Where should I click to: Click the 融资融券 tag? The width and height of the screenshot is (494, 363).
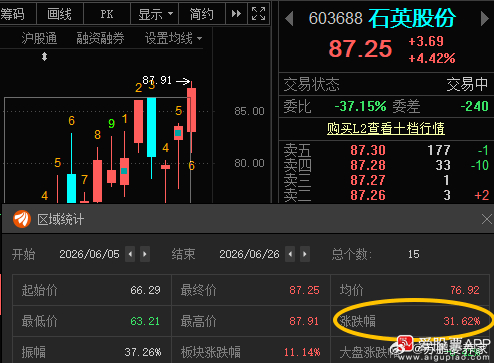pos(100,39)
